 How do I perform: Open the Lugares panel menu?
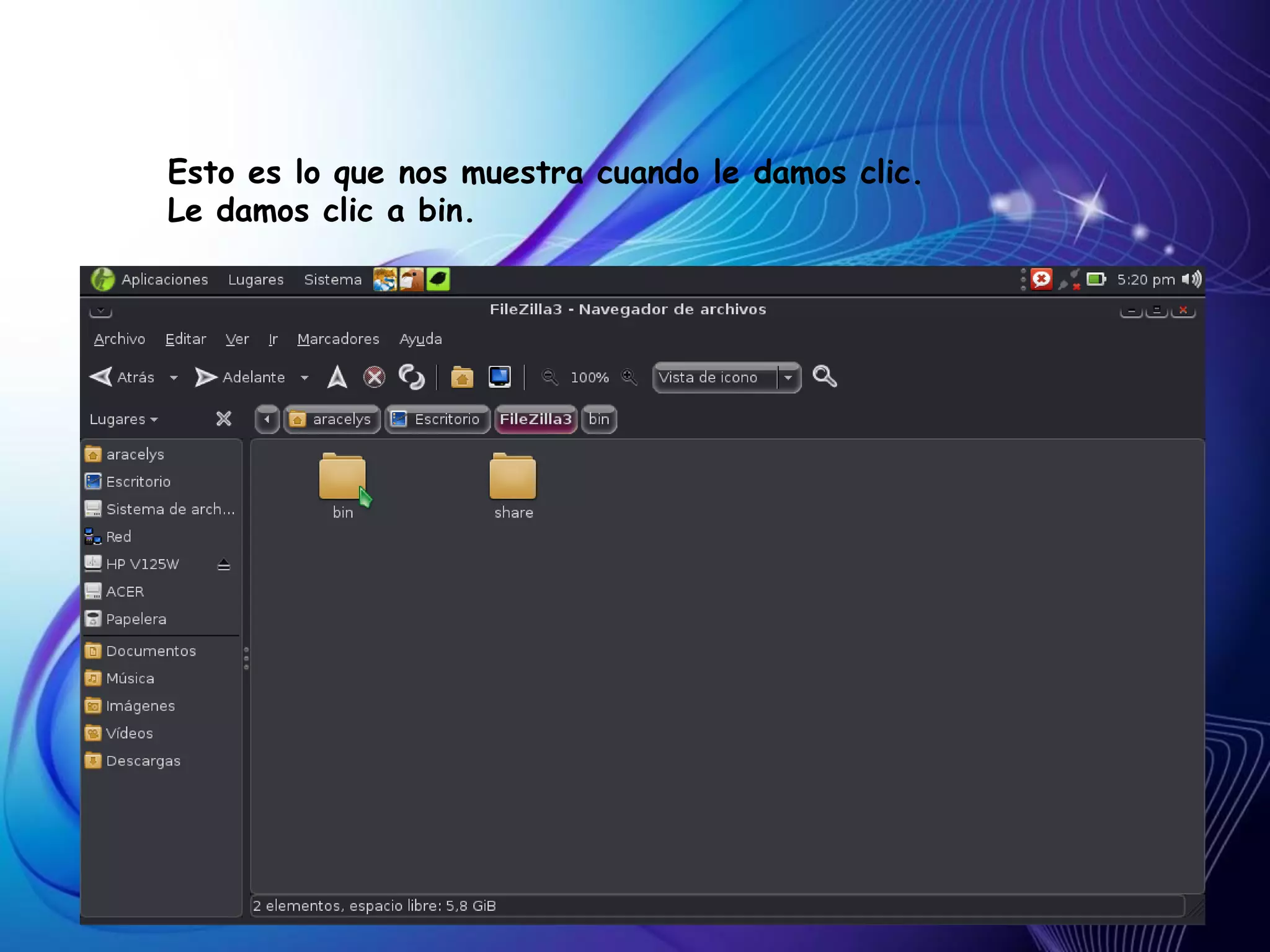(255, 280)
